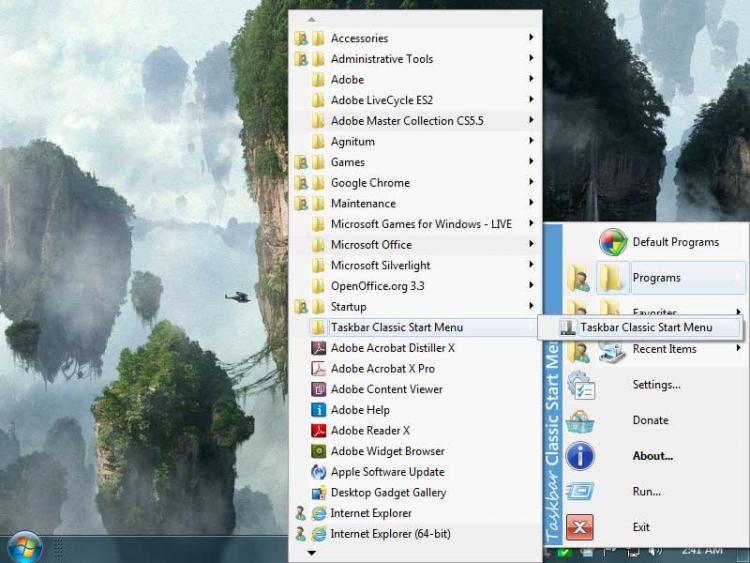
Task: Expand the Google Chrome submenu arrow
Action: (x=531, y=182)
